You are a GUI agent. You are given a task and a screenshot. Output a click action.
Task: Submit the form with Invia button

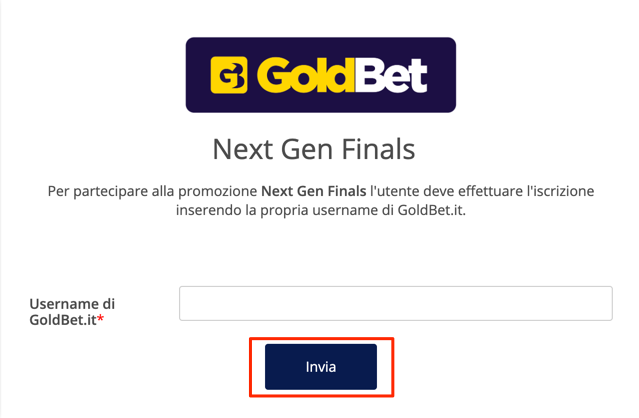point(321,367)
